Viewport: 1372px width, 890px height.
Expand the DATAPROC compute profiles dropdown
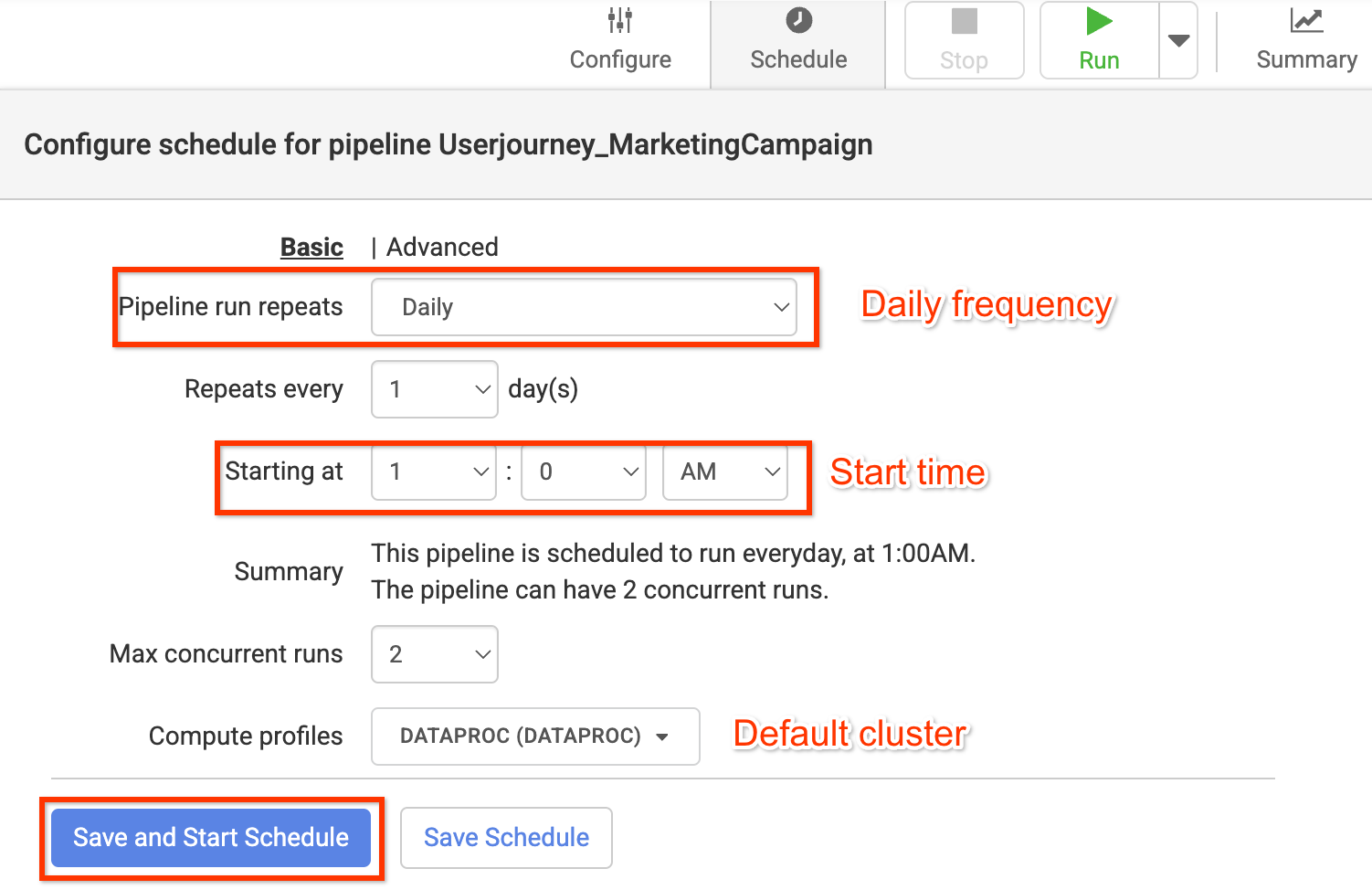(534, 736)
